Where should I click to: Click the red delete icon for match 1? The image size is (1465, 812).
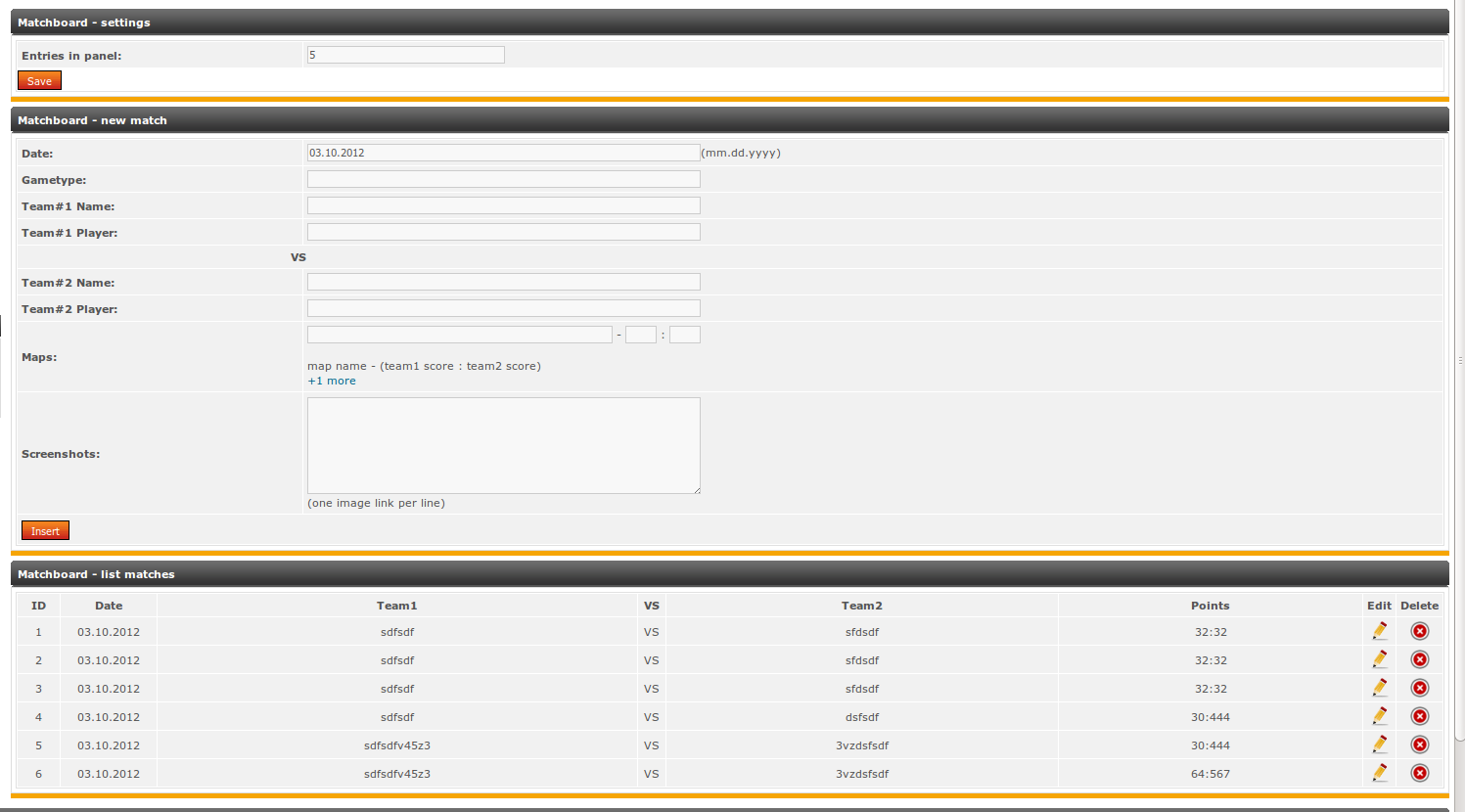pyautogui.click(x=1419, y=631)
